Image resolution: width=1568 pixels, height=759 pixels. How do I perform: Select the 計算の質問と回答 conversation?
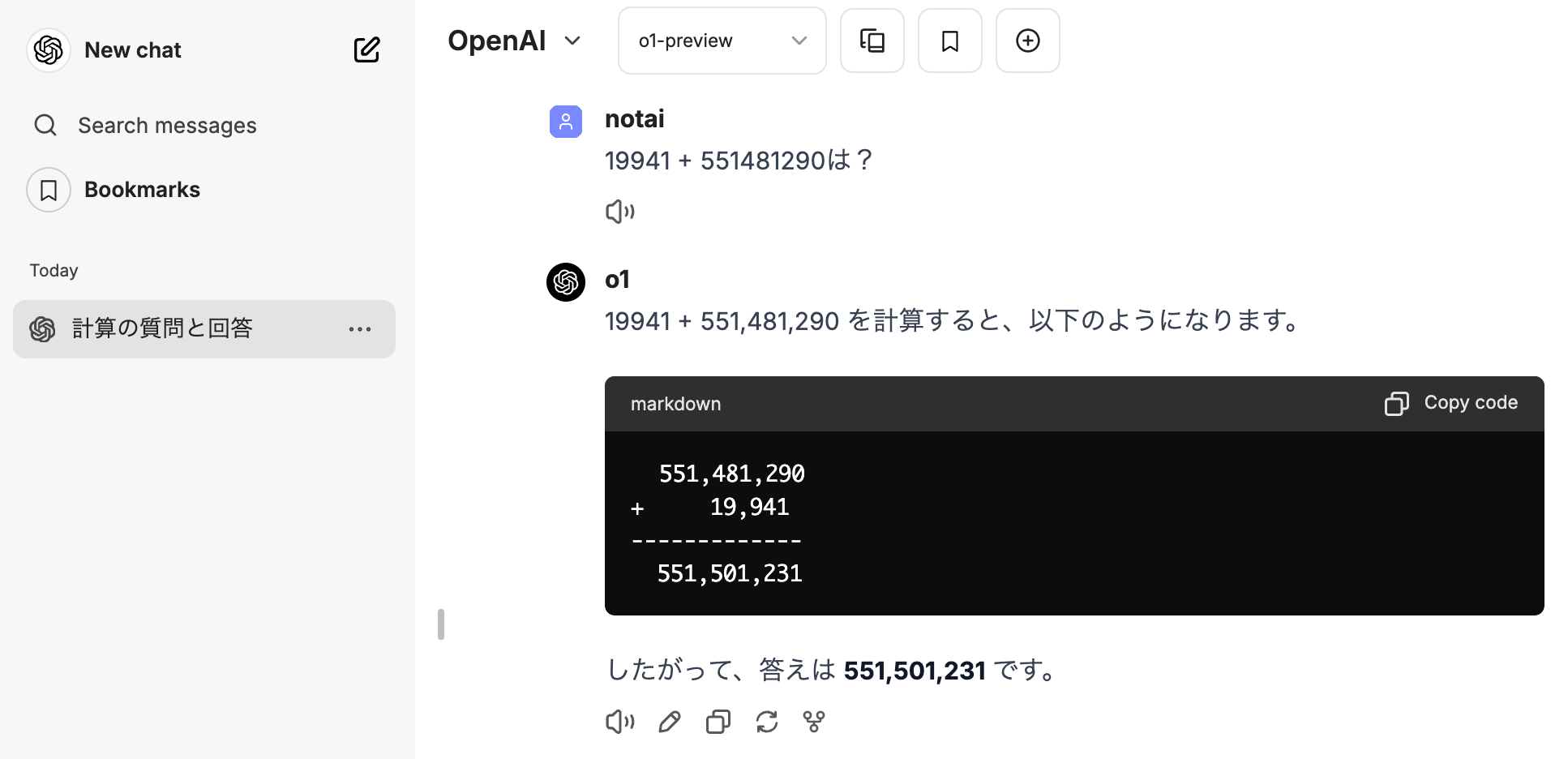(x=162, y=328)
